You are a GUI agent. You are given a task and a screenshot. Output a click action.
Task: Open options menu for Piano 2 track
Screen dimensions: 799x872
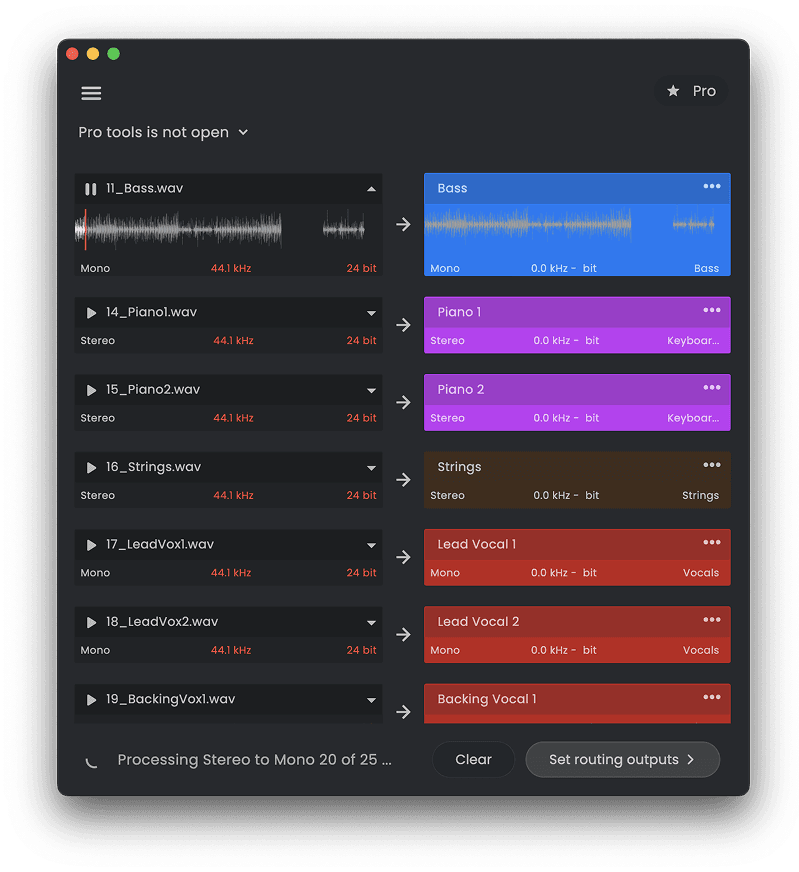click(x=712, y=388)
